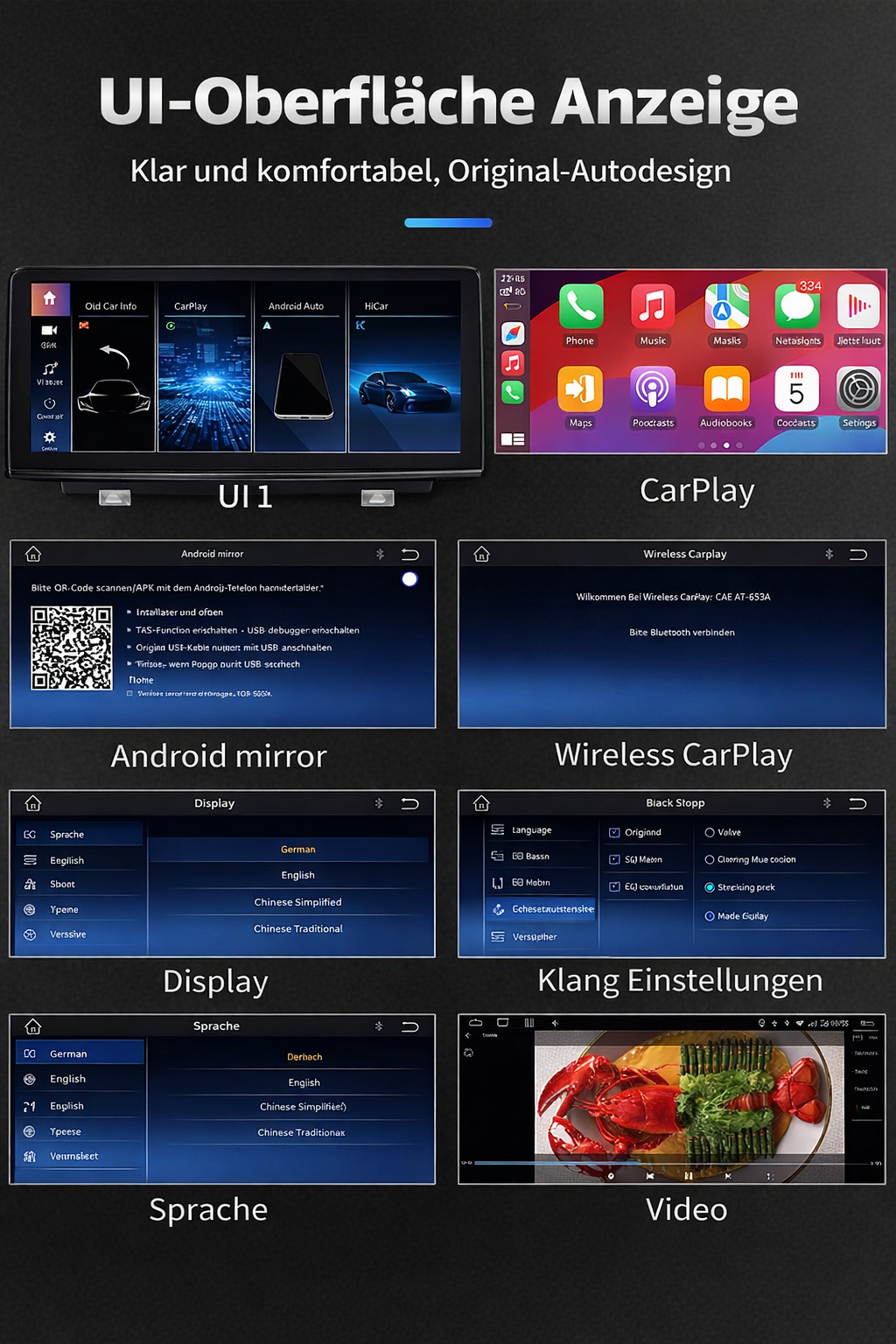
Task: Launch the Podcasts app in CarPlay
Action: pyautogui.click(x=653, y=388)
